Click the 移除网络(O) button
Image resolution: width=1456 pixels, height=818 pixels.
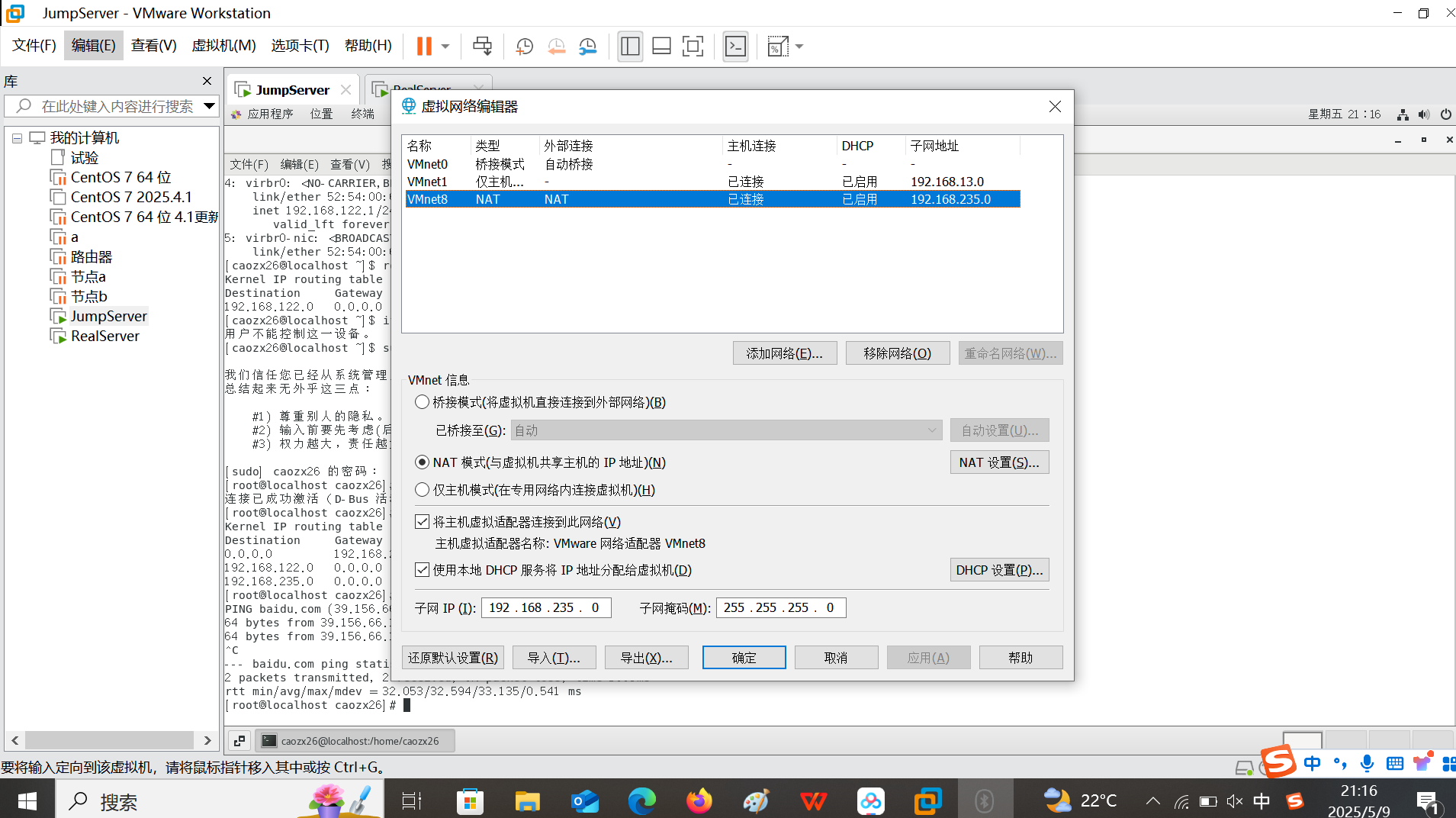click(x=897, y=353)
